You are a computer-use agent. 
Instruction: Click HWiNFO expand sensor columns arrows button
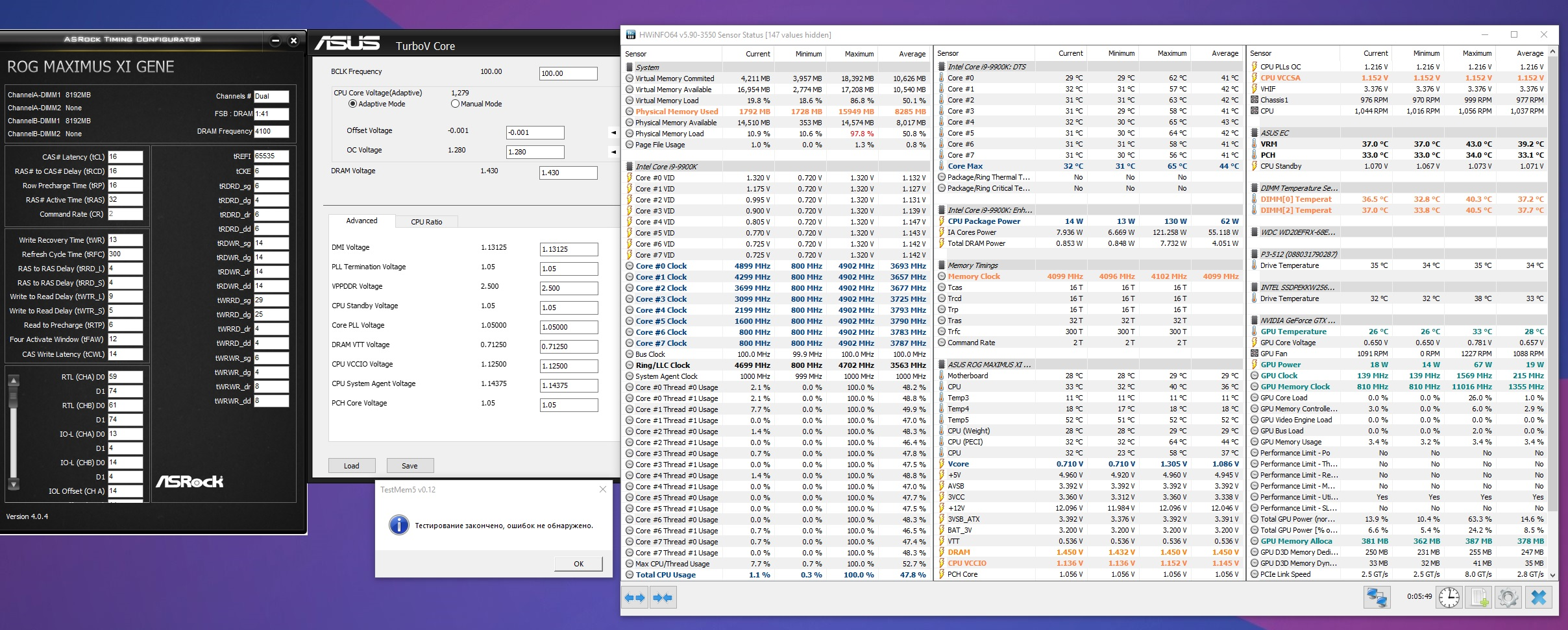coord(635,598)
